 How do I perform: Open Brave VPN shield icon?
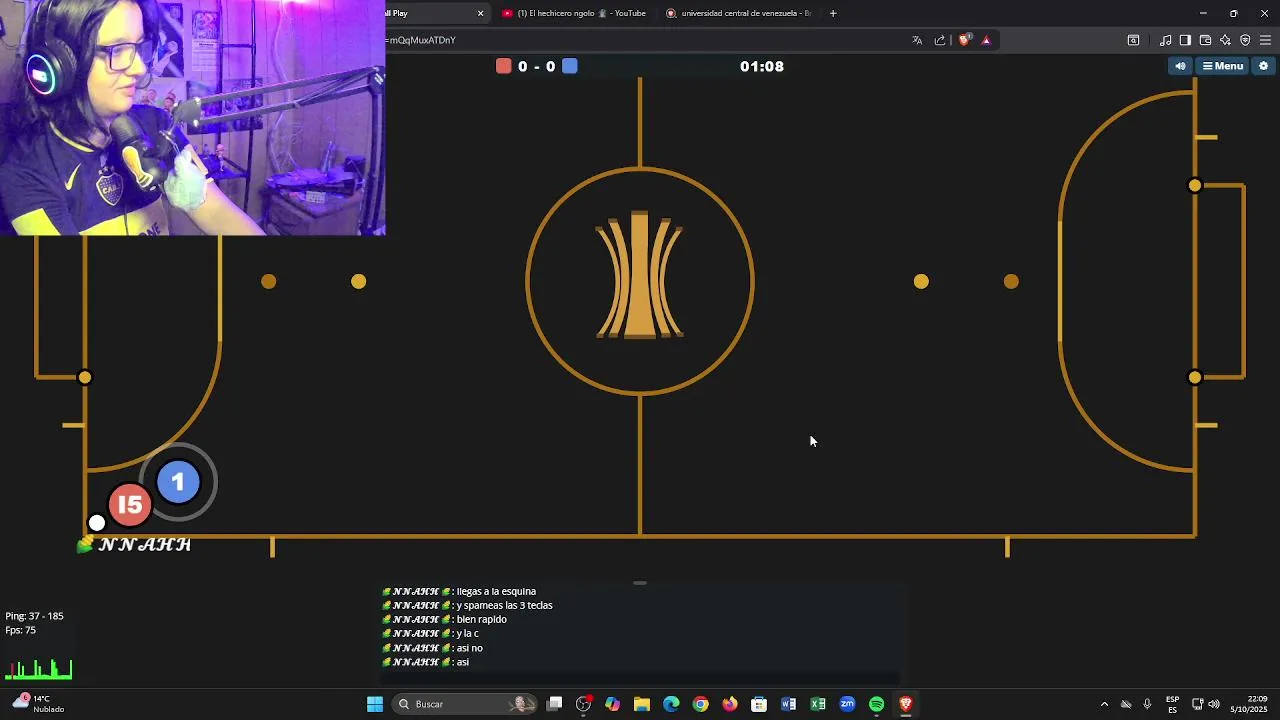point(1245,40)
